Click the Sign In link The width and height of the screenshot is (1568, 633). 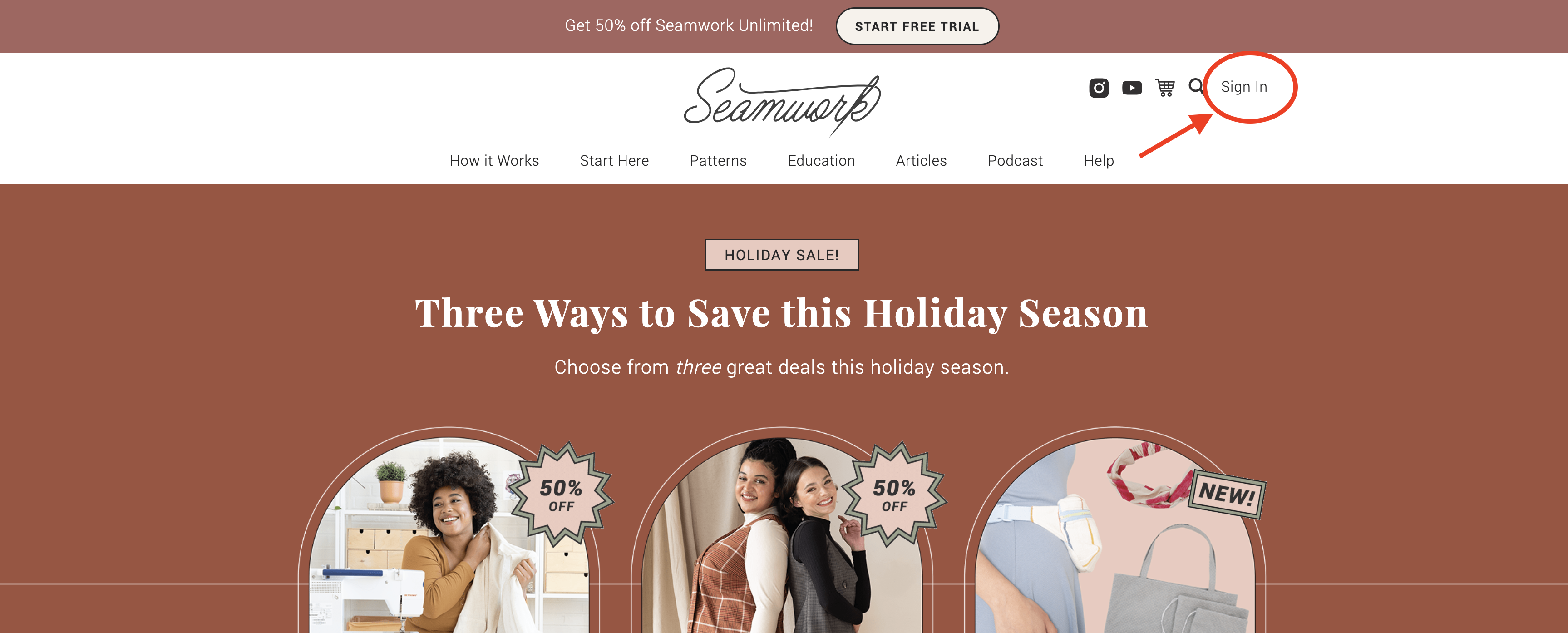point(1243,87)
